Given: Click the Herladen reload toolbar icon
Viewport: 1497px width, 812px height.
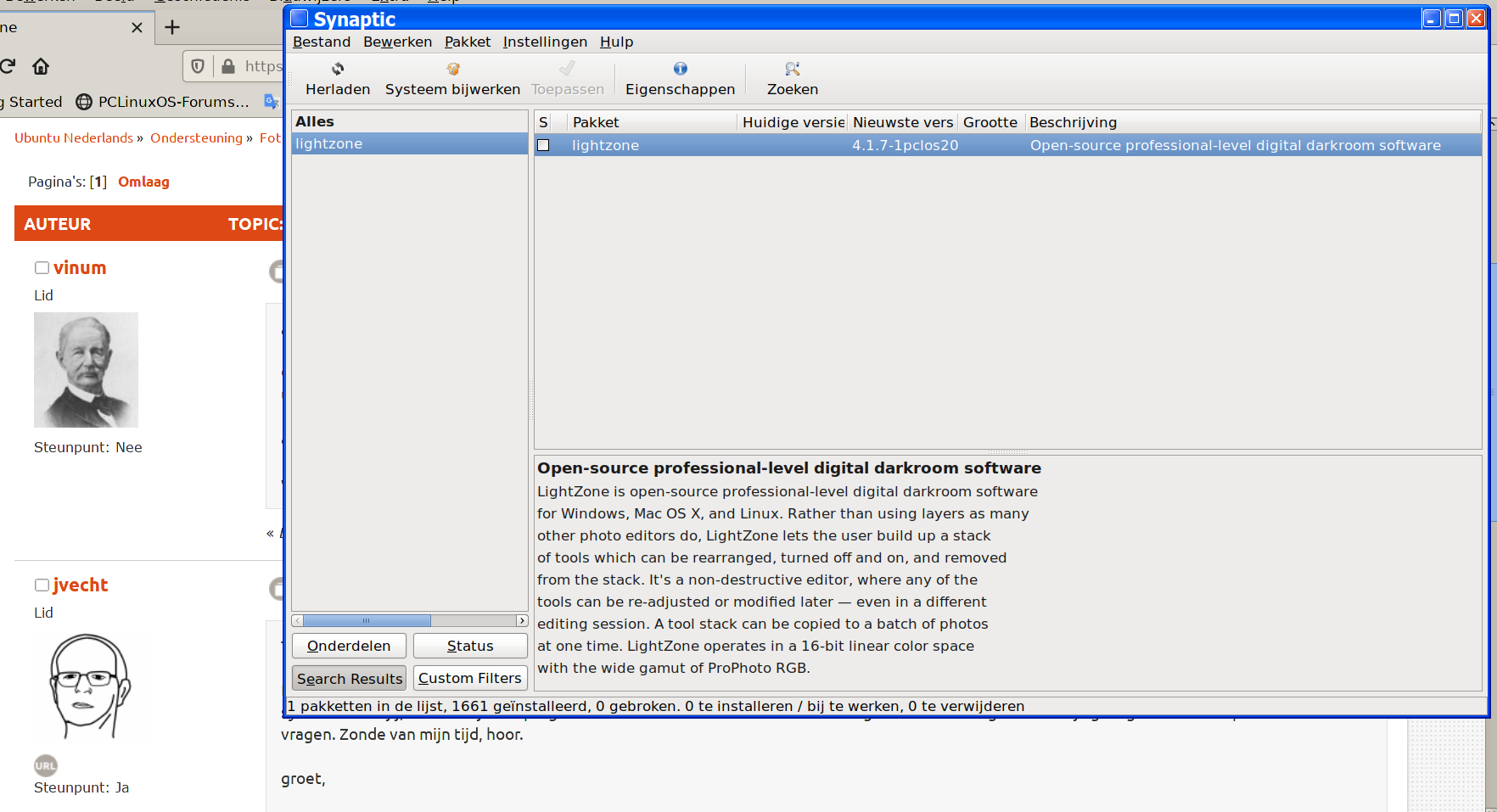Looking at the screenshot, I should 338,69.
